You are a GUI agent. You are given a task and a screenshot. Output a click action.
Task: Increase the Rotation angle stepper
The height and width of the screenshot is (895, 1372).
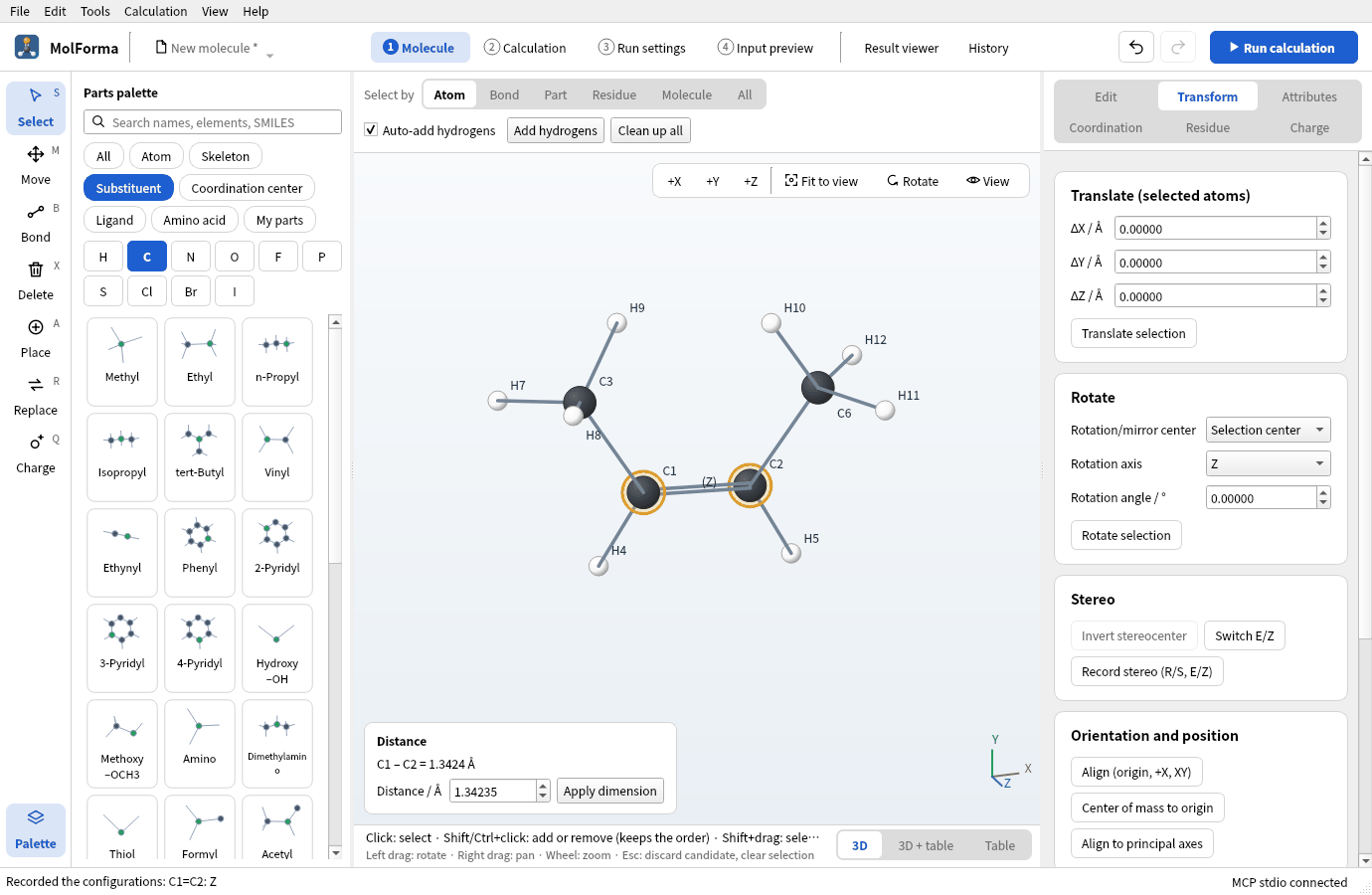pos(1323,492)
